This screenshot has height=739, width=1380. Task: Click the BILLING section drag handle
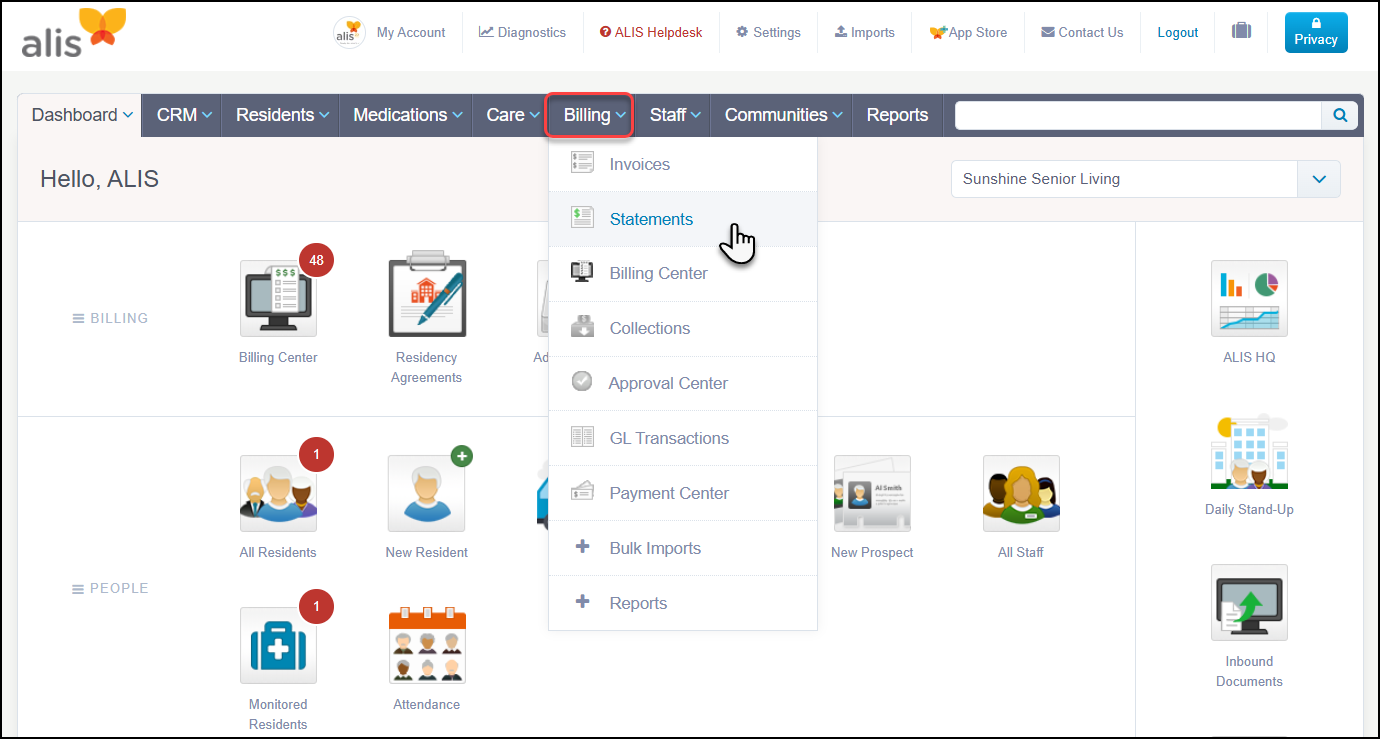tap(78, 318)
